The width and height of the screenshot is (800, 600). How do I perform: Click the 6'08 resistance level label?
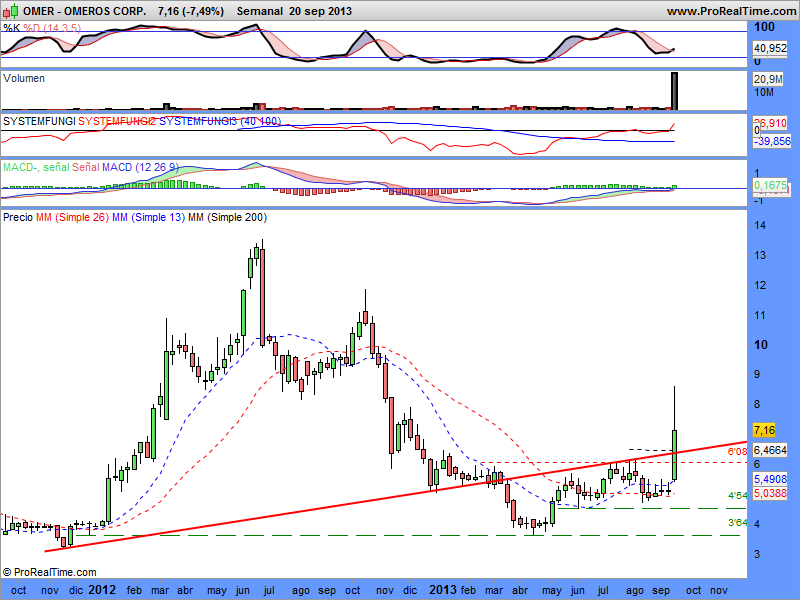click(737, 451)
